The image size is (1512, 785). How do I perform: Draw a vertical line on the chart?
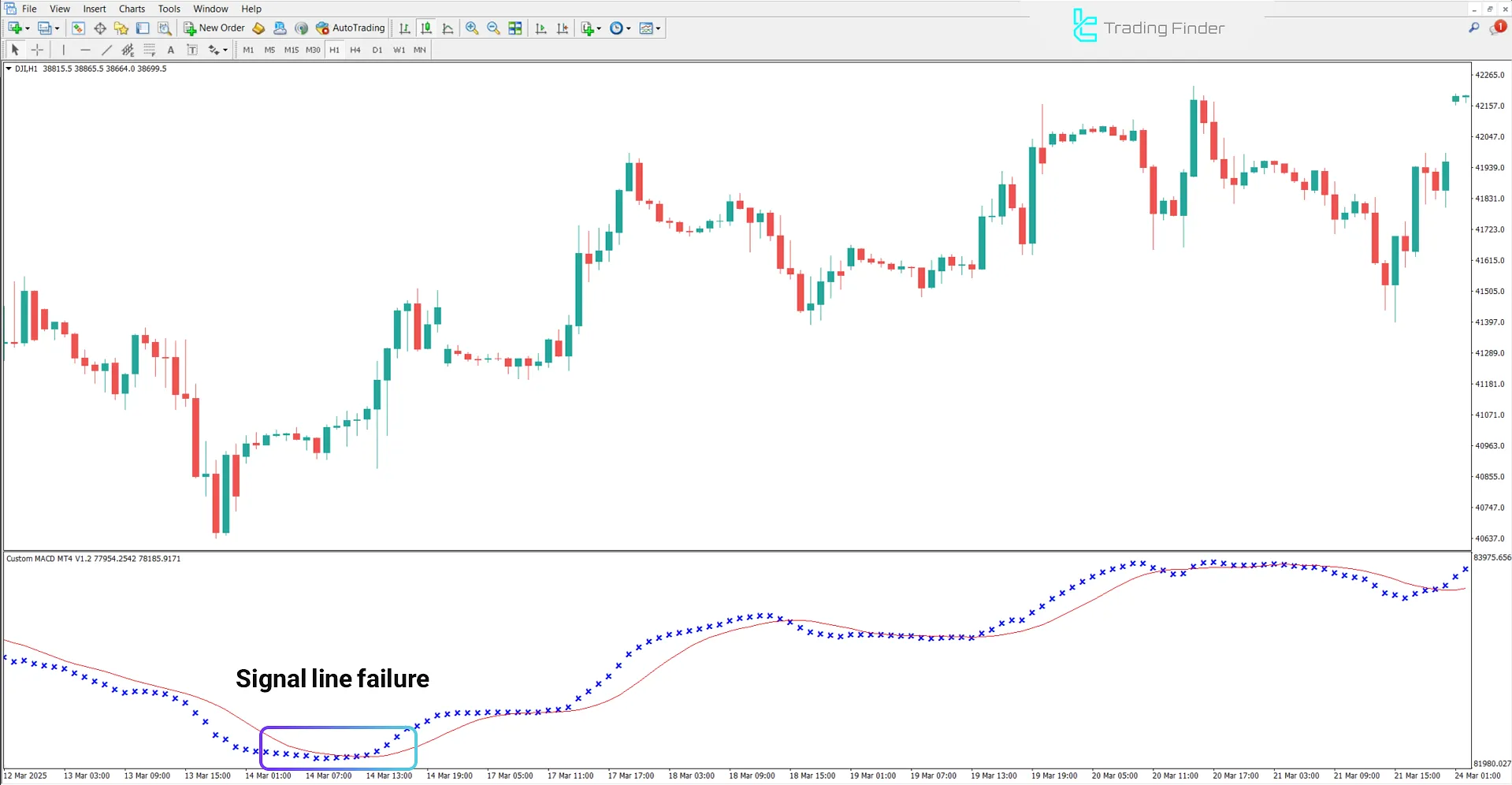[63, 49]
